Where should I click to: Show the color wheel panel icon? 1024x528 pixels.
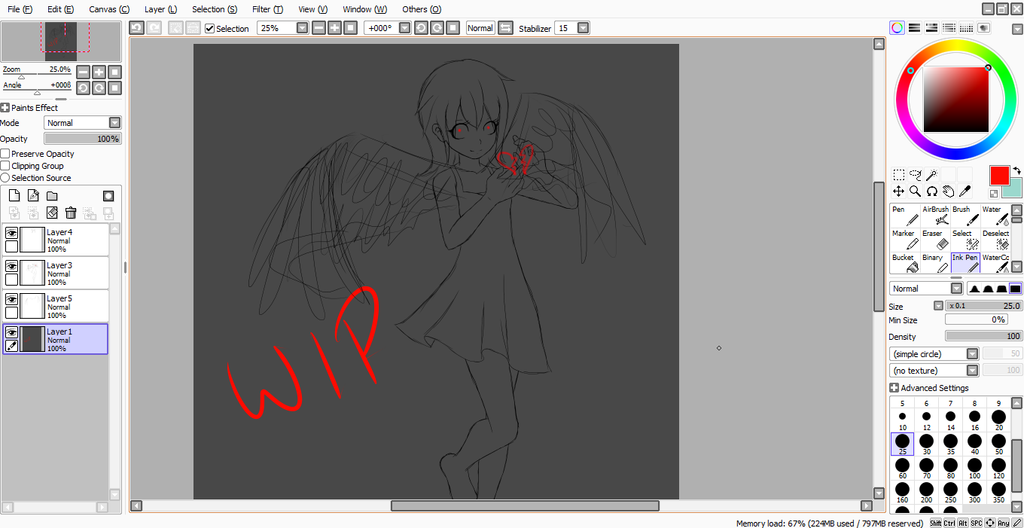coord(897,27)
